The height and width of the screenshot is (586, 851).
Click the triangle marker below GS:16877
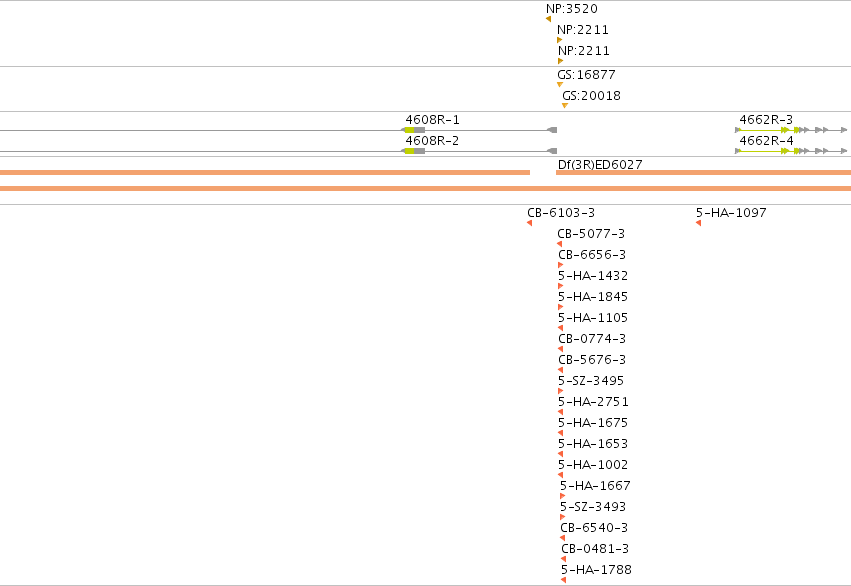(560, 85)
